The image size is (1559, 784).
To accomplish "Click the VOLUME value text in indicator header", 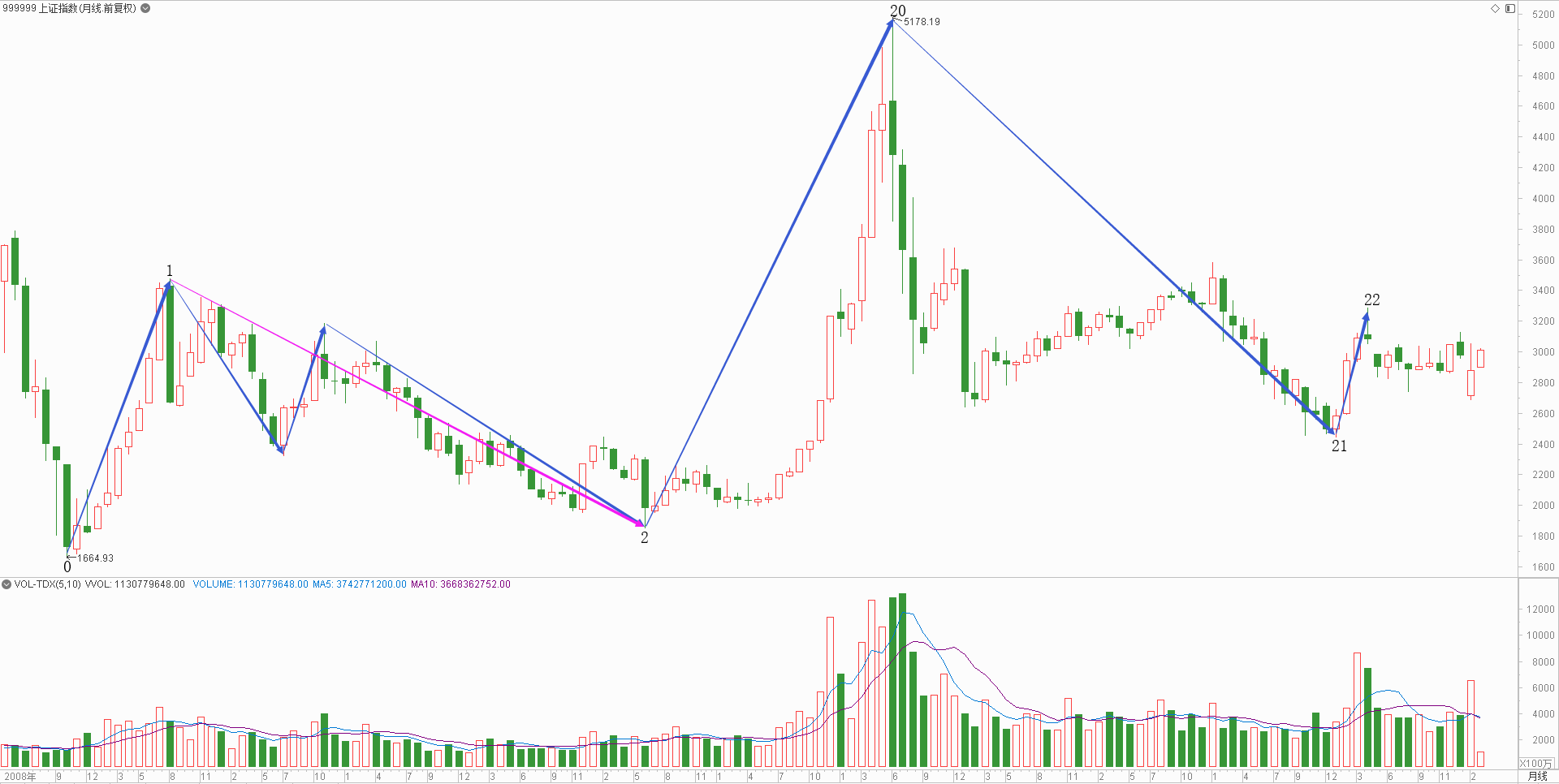I will (250, 584).
